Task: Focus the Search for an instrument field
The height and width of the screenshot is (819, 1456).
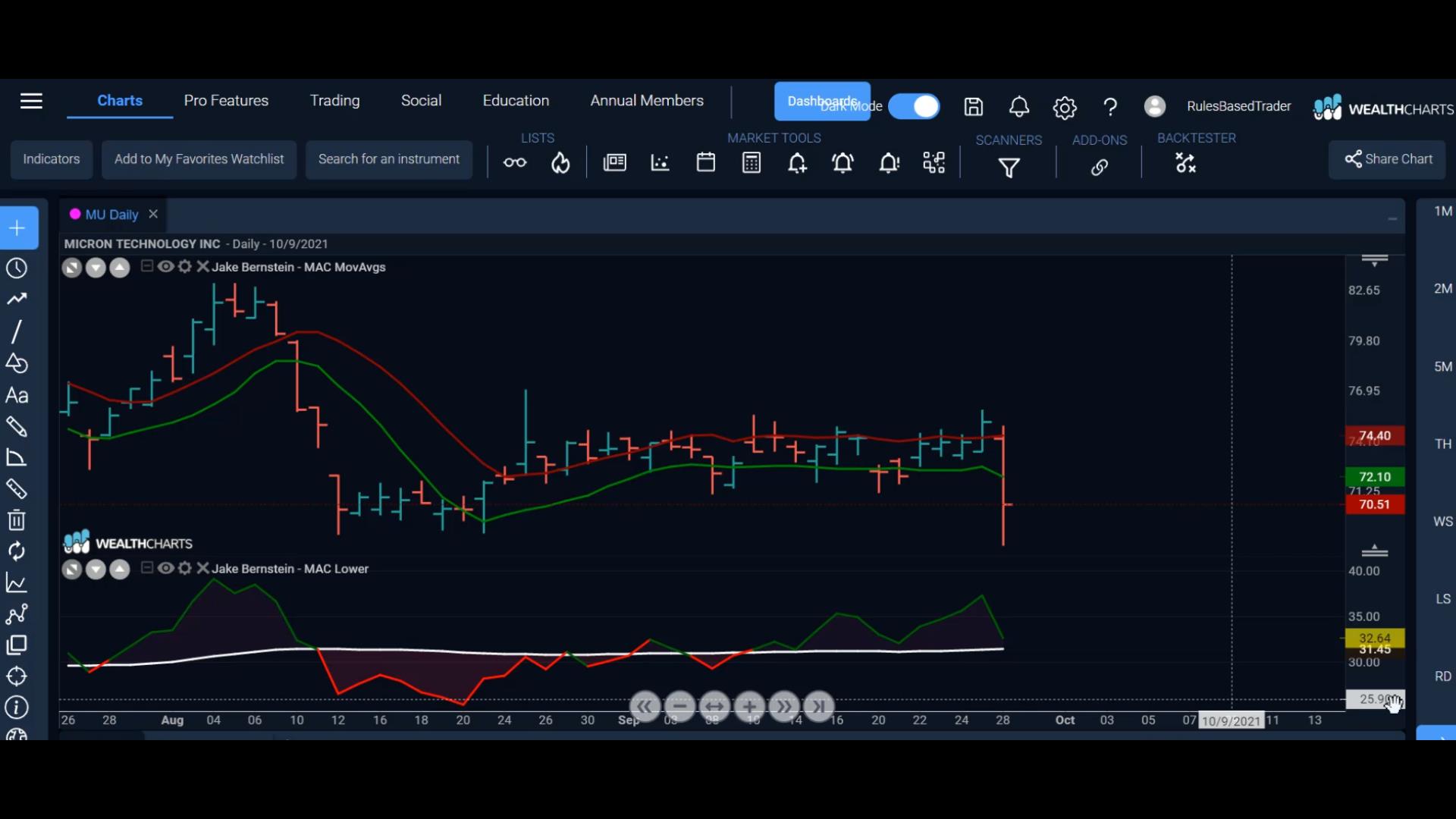Action: pos(389,159)
